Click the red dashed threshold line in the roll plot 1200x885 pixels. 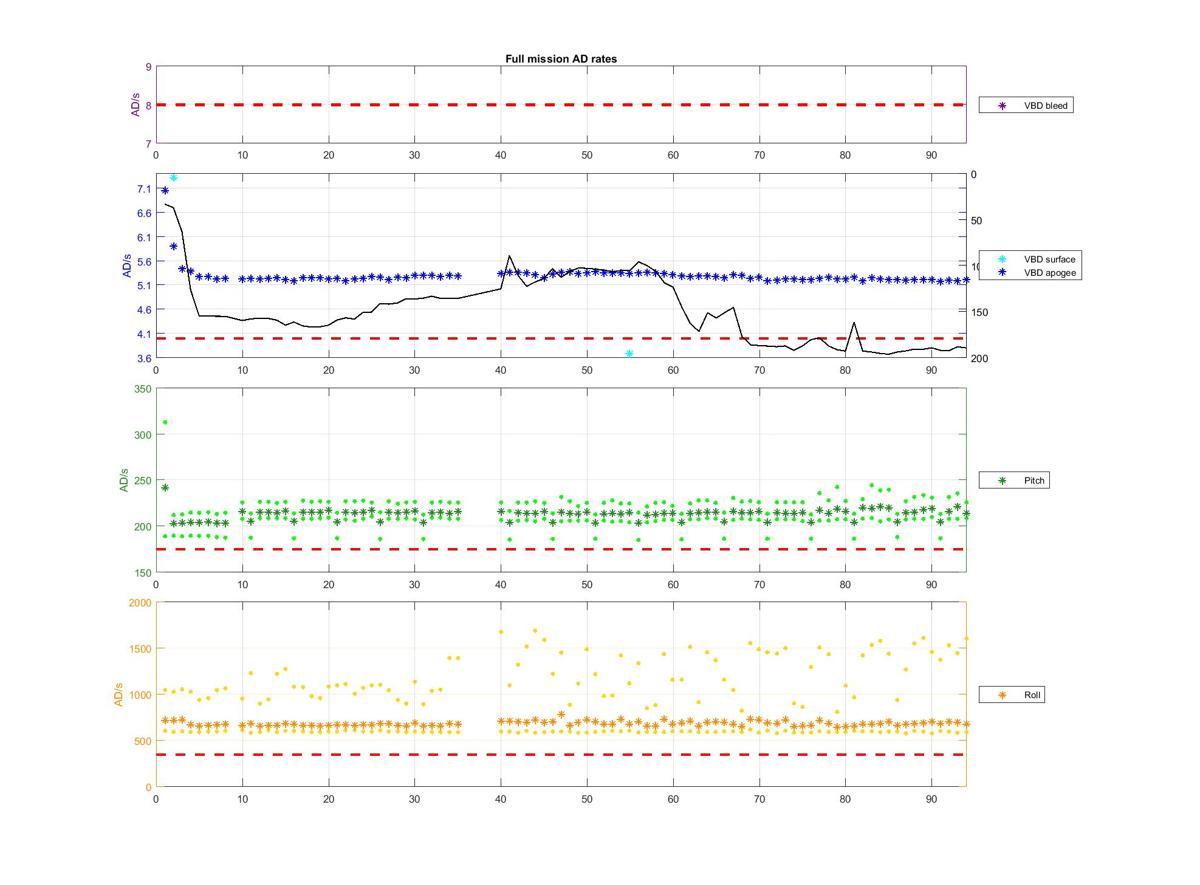pos(560,754)
